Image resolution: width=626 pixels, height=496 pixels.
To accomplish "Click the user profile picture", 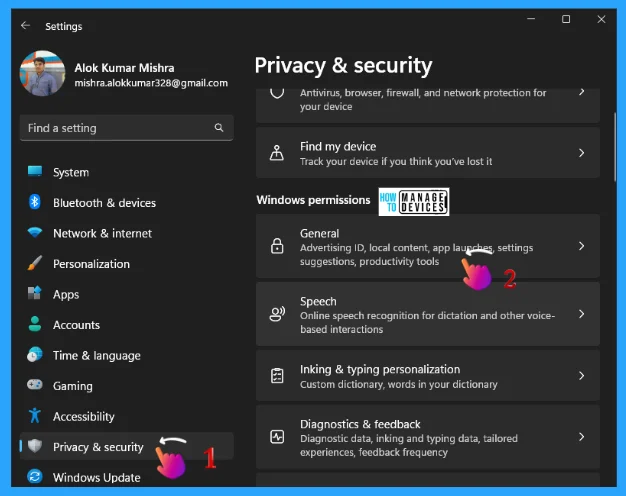I will pos(42,73).
